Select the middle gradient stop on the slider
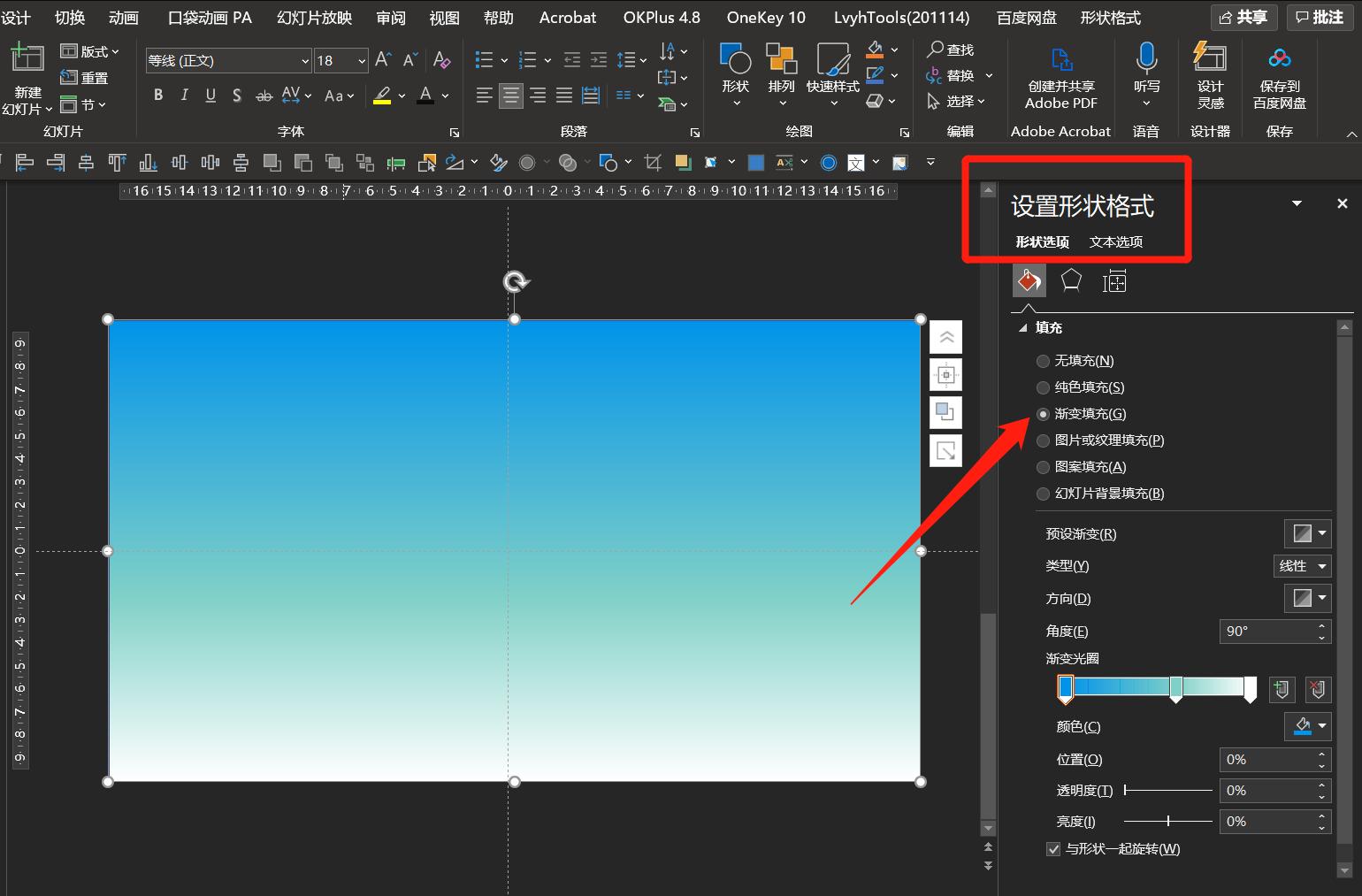The width and height of the screenshot is (1362, 896). click(x=1176, y=690)
